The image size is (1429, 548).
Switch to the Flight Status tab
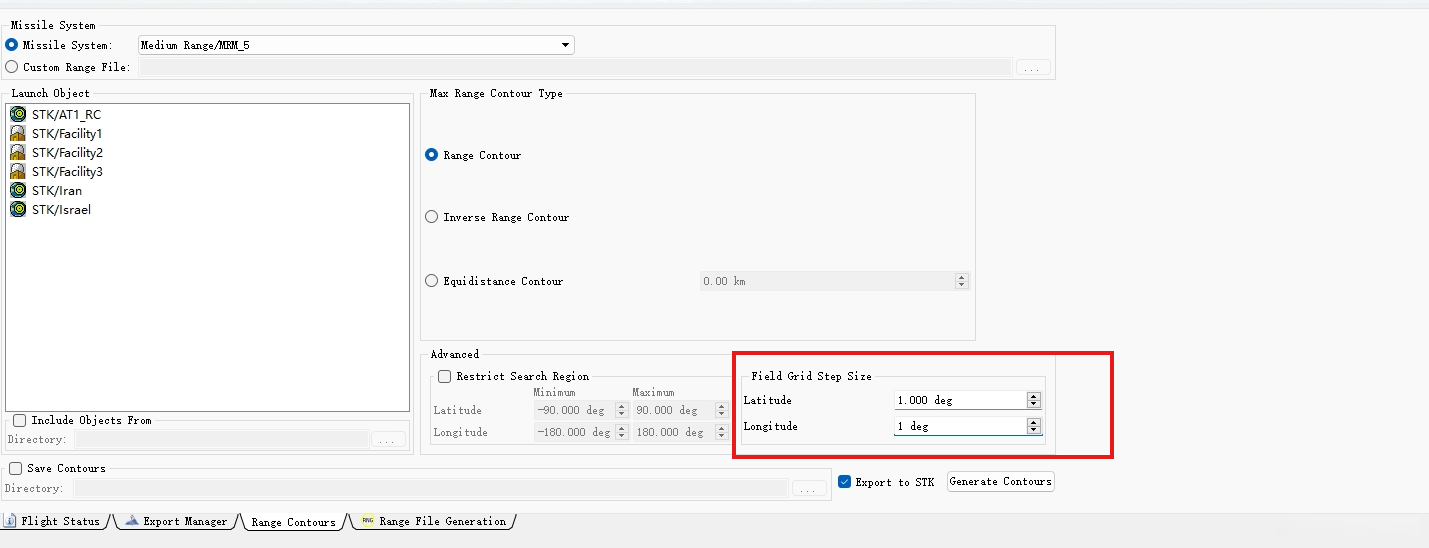coord(54,521)
